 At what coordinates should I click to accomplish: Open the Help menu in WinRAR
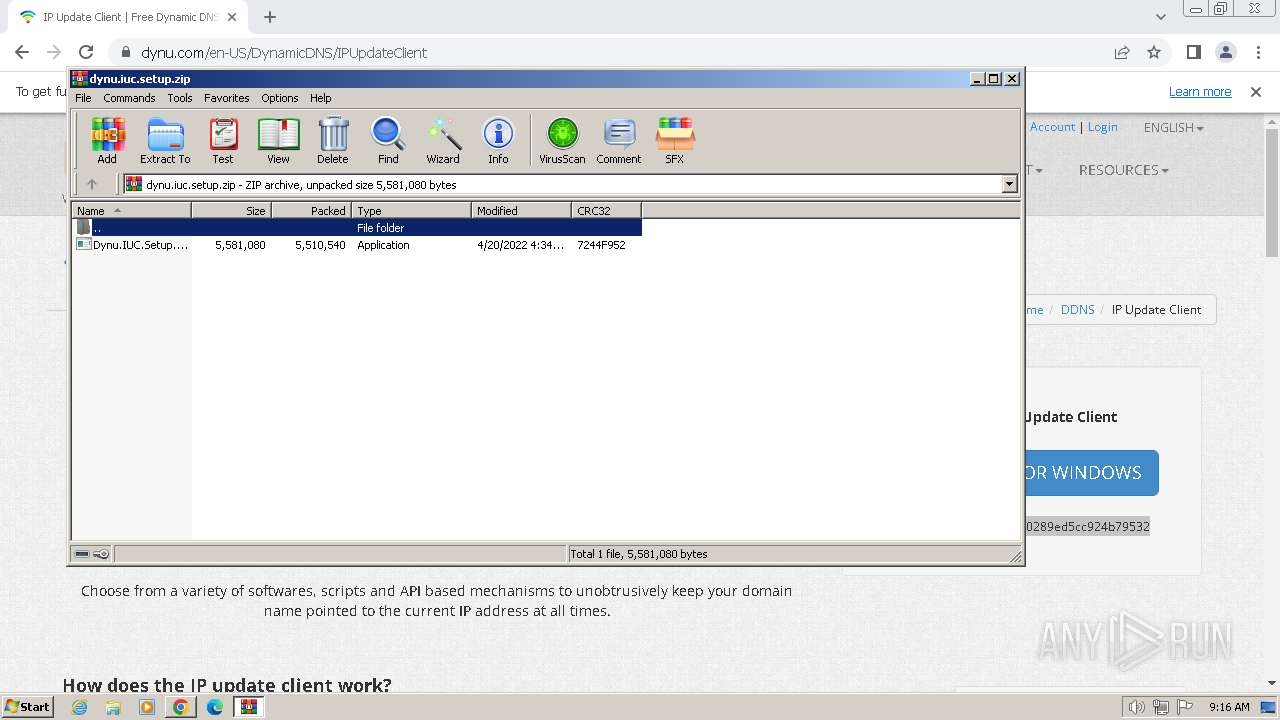click(320, 98)
